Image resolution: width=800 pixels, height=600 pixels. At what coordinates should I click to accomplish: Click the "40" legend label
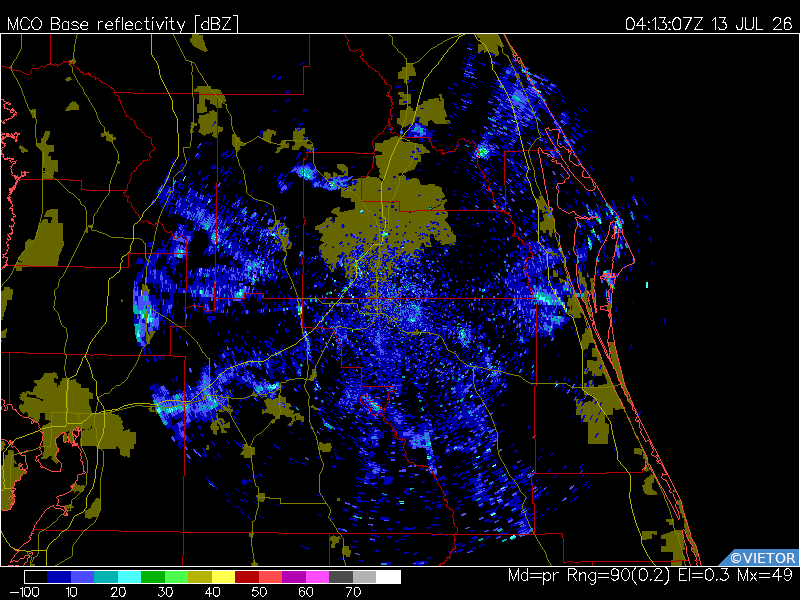212,592
